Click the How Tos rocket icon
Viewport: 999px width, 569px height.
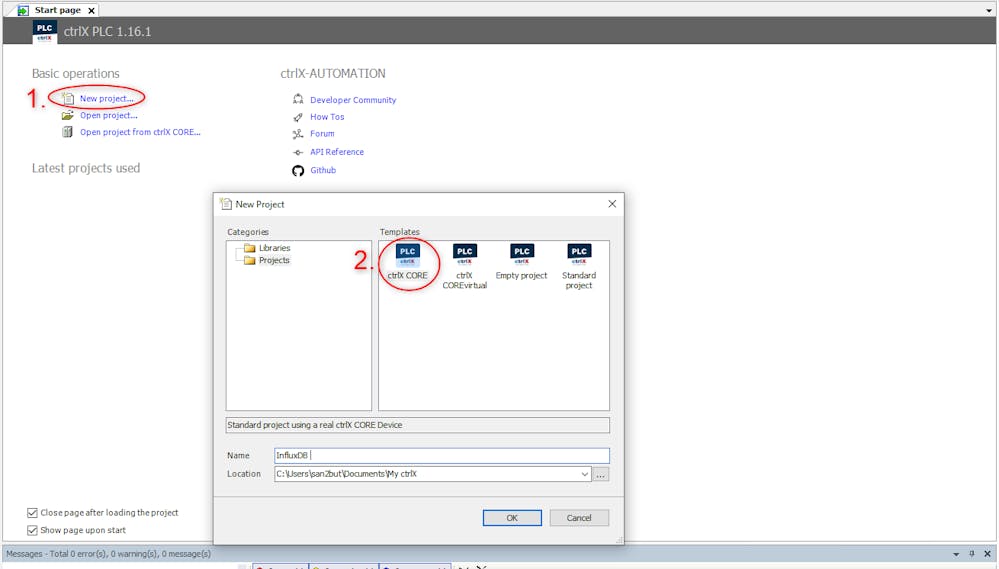pyautogui.click(x=298, y=117)
